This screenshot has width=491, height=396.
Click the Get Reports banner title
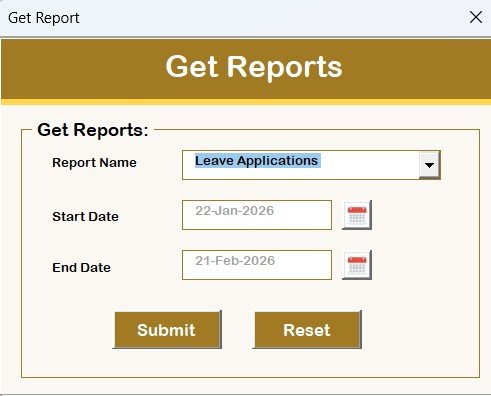[254, 67]
